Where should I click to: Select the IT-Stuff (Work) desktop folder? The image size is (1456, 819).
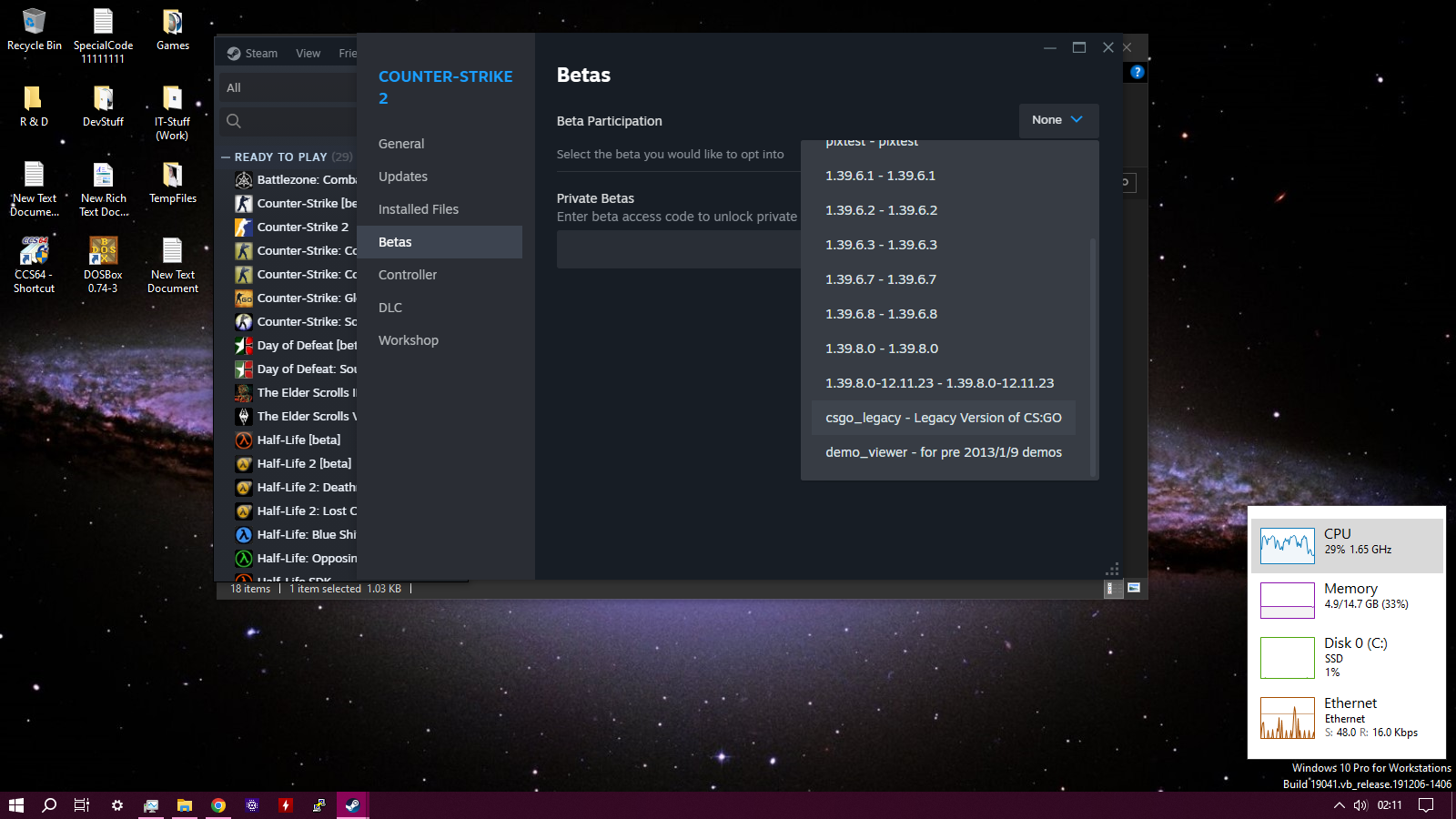tap(172, 113)
